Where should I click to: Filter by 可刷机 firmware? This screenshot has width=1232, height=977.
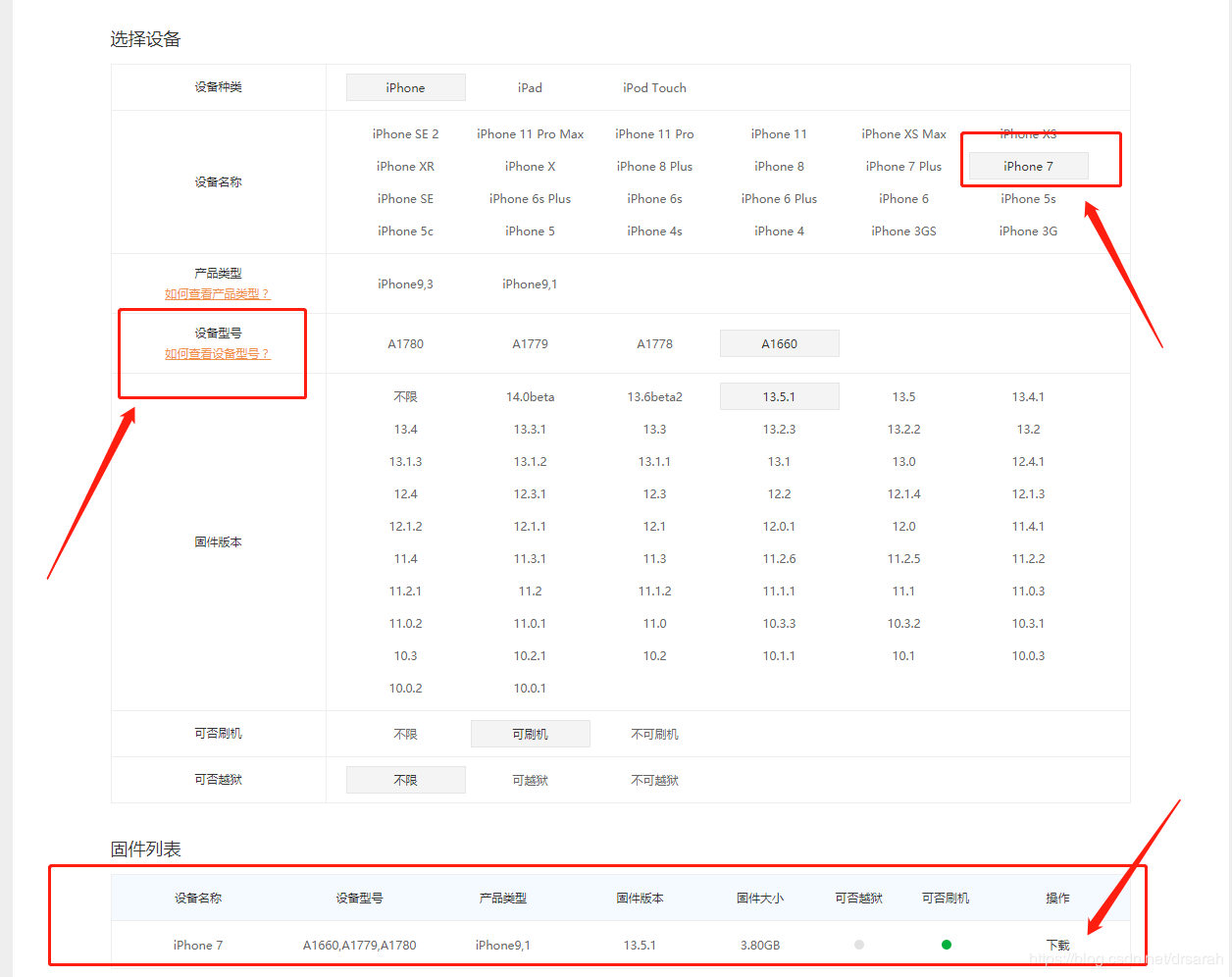coord(530,735)
